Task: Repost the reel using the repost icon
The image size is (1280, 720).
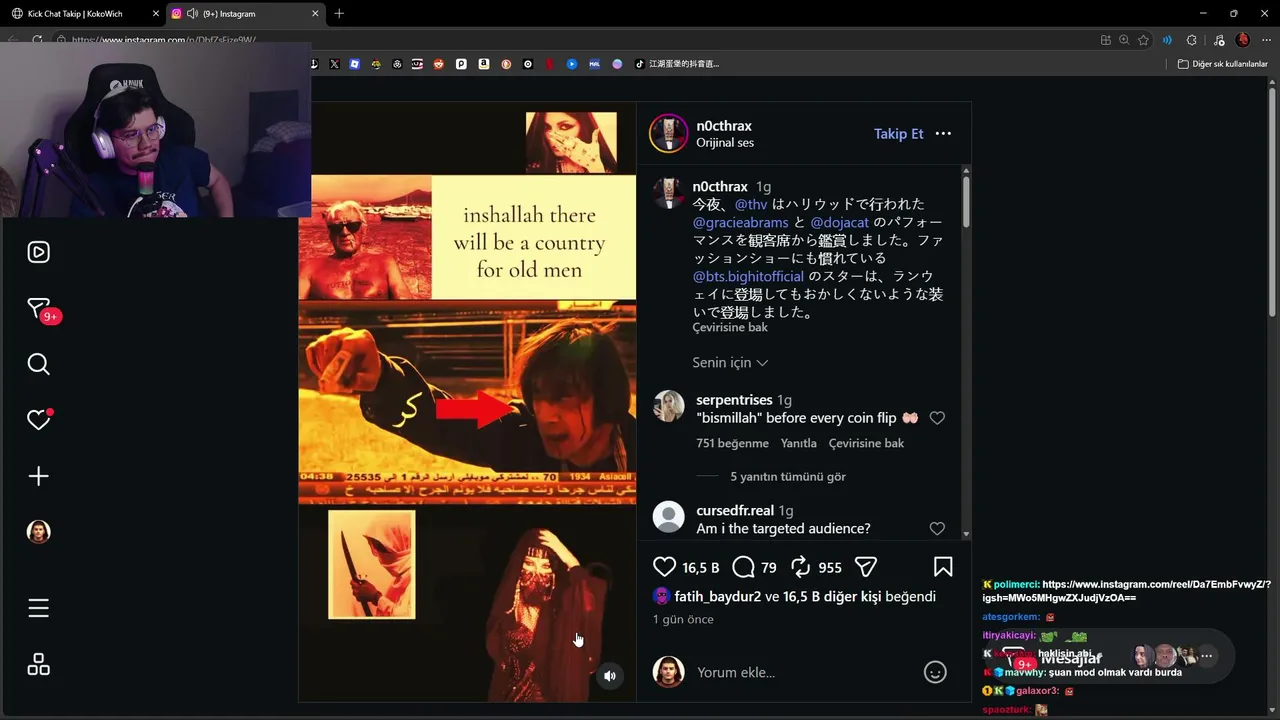Action: pyautogui.click(x=800, y=567)
